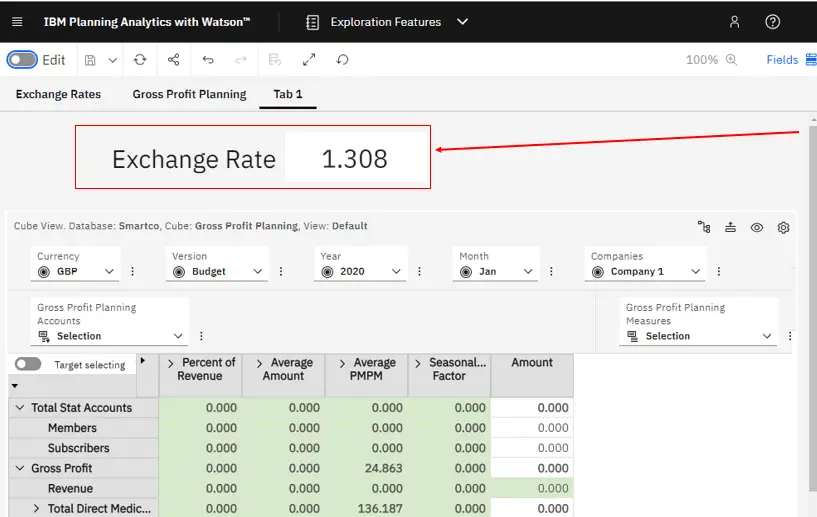The image size is (817, 517).
Task: Click the down-pointing row triangle
Action: [x=15, y=386]
